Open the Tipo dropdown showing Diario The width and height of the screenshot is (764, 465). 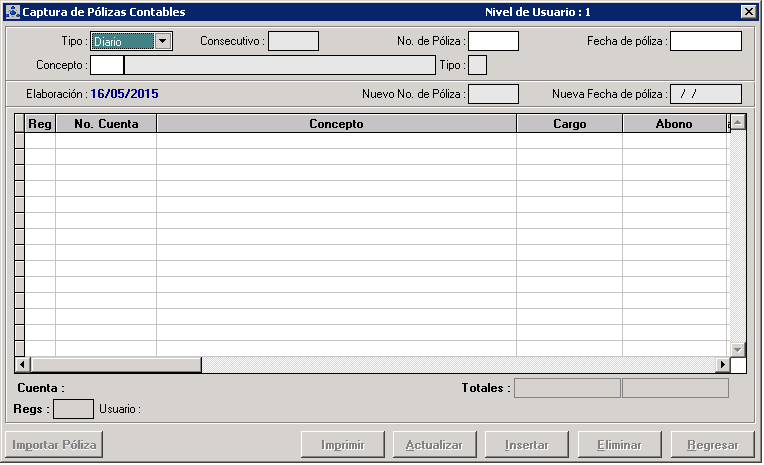tap(163, 41)
